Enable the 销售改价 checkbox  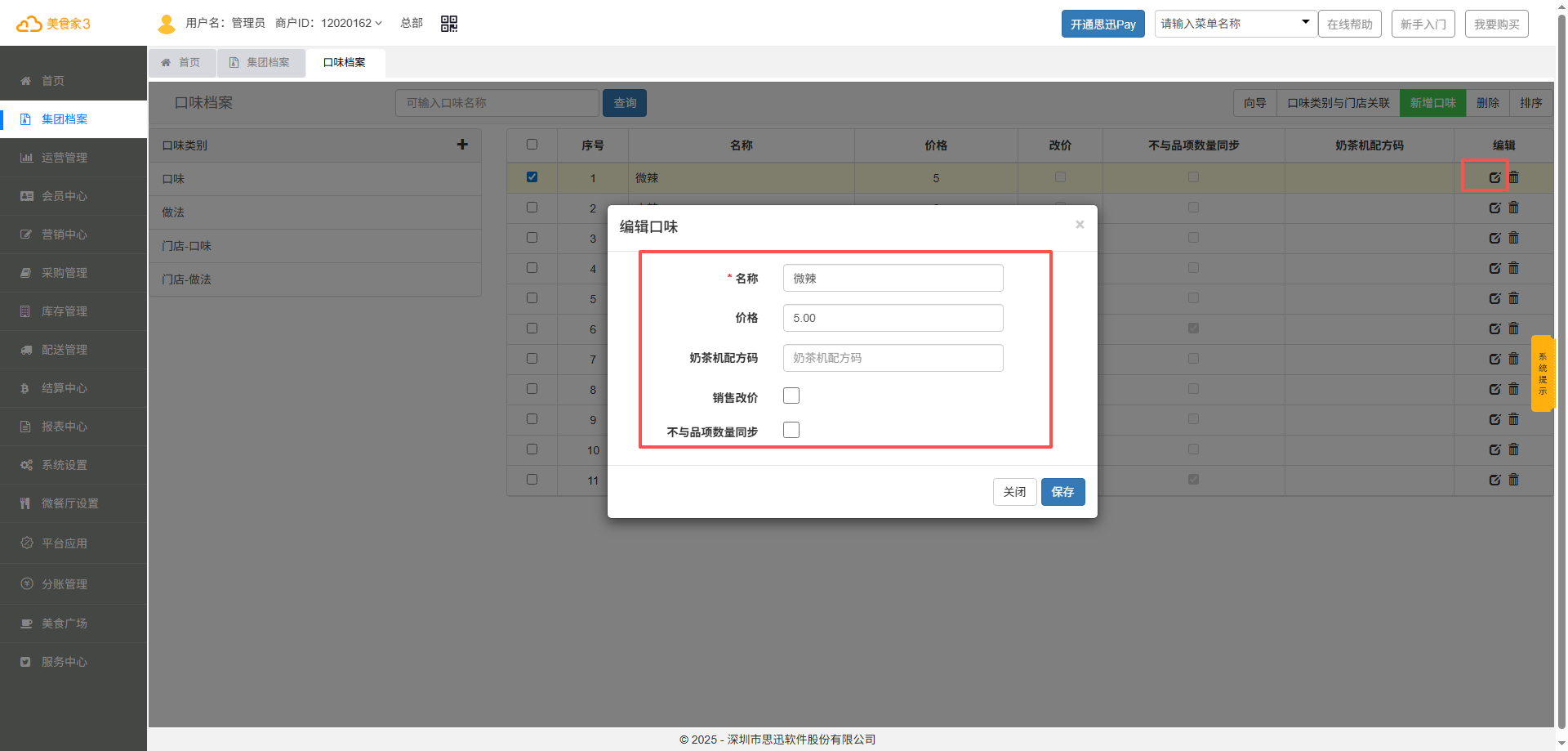[x=791, y=396]
